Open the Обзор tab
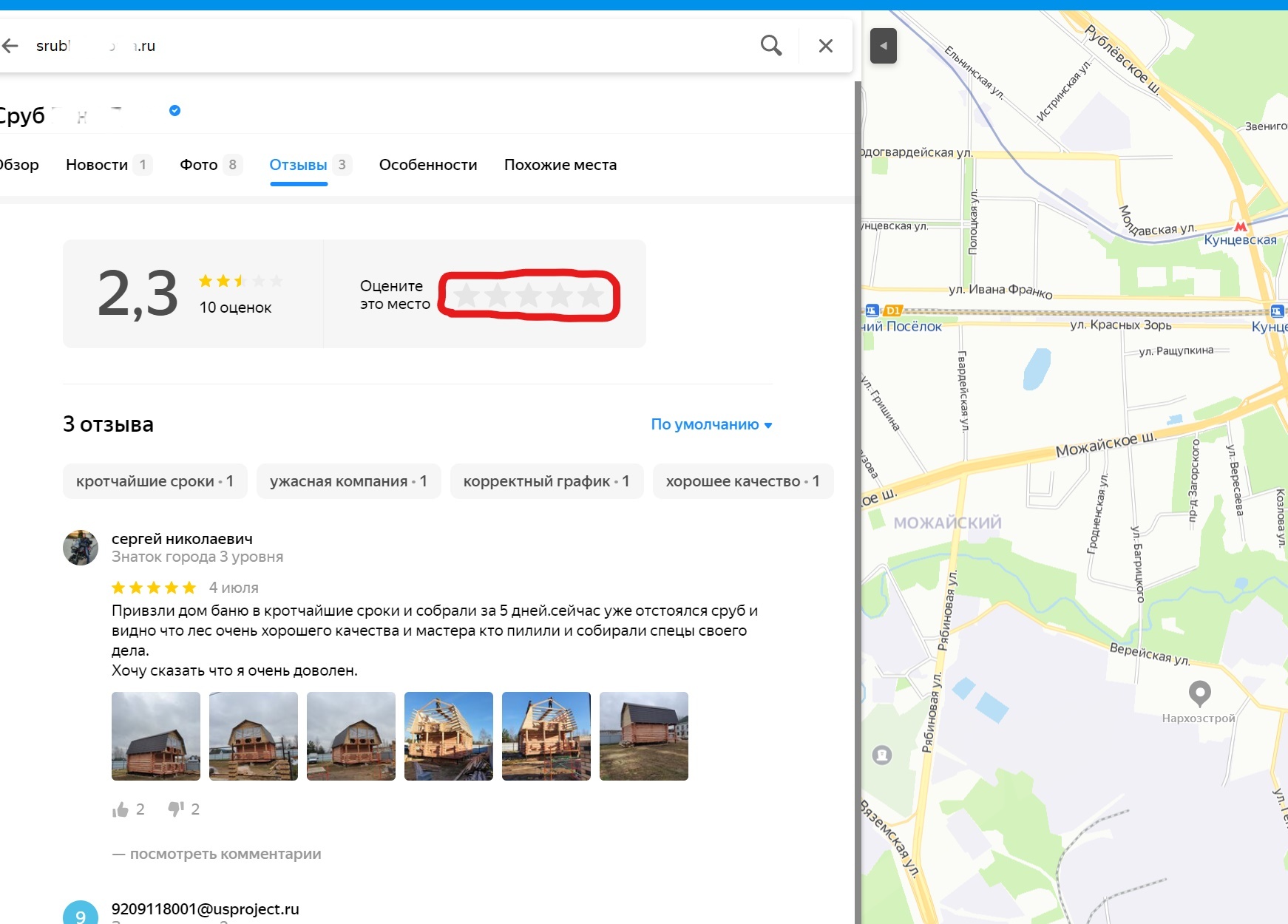 pyautogui.click(x=18, y=165)
